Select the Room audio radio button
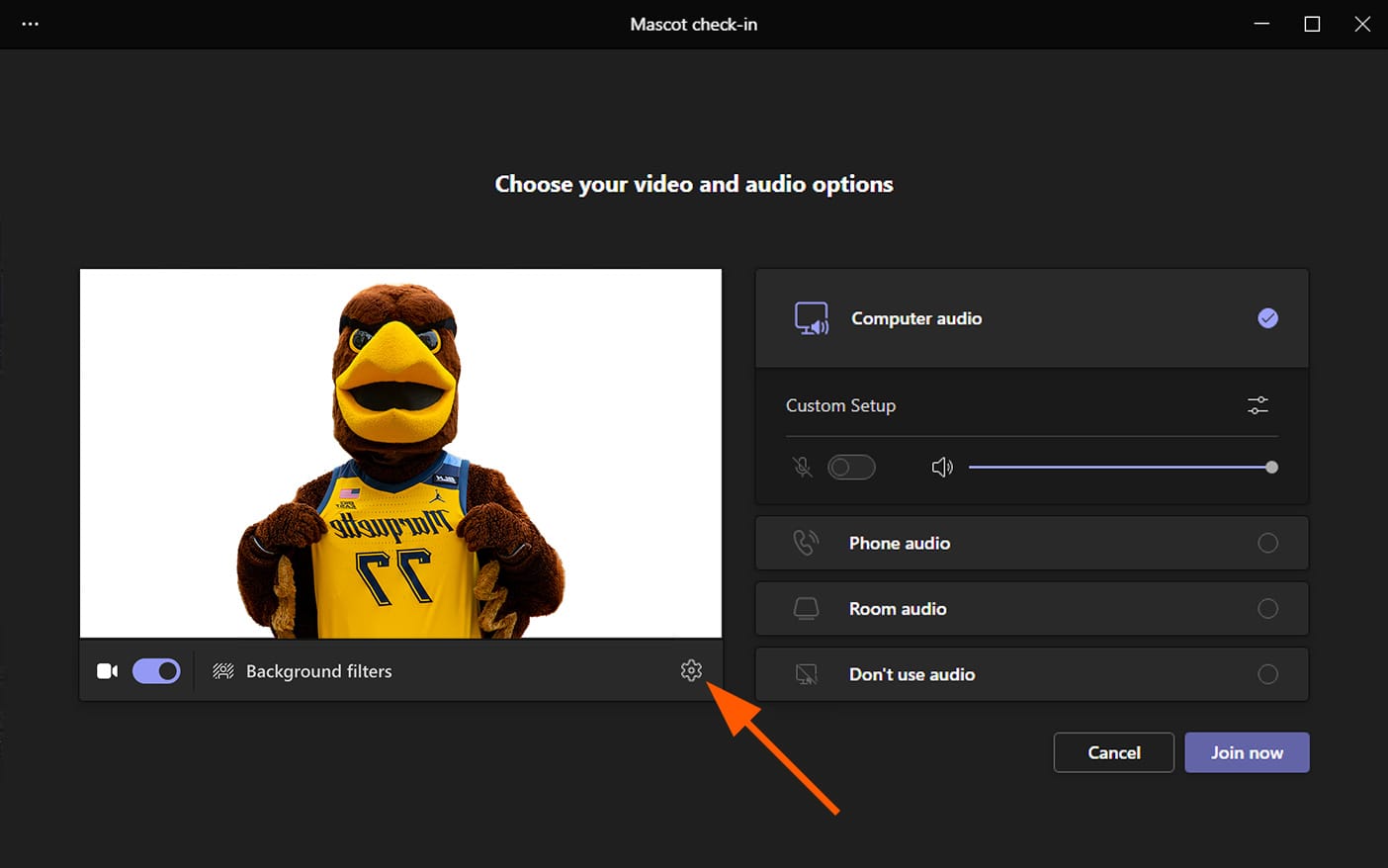Viewport: 1388px width, 868px height. coord(1267,609)
